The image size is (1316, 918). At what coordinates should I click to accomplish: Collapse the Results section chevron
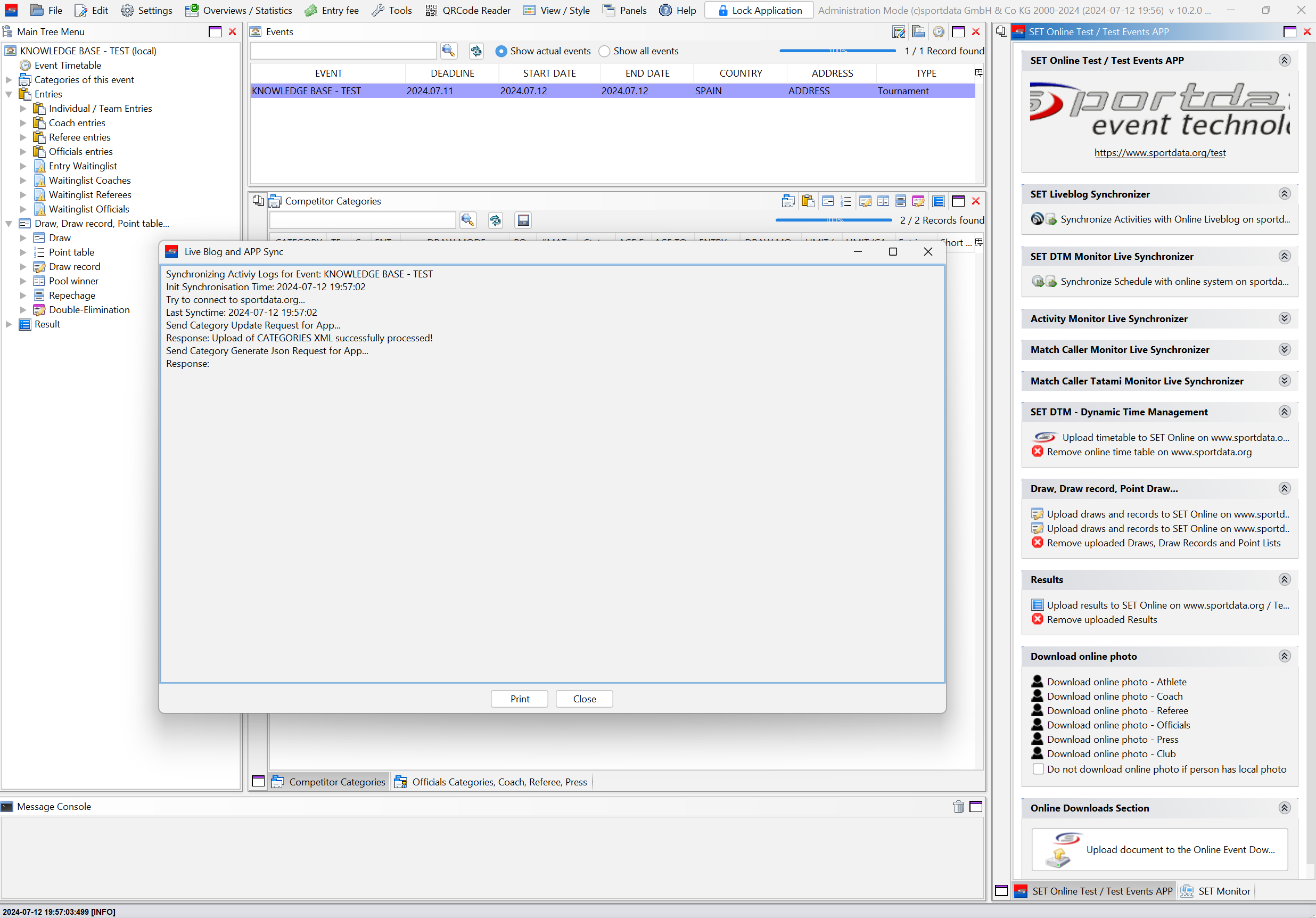click(x=1284, y=579)
